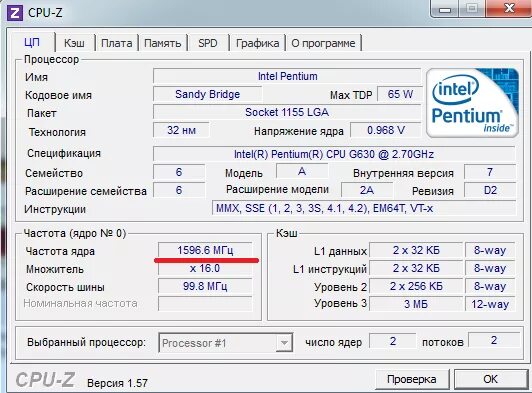Viewport: 532px width, 393px height.
Task: Click the 32 нм technology value
Action: pyautogui.click(x=181, y=130)
